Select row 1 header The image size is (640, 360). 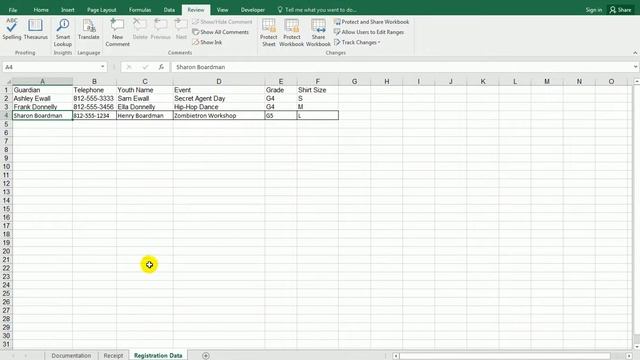tap(6, 90)
